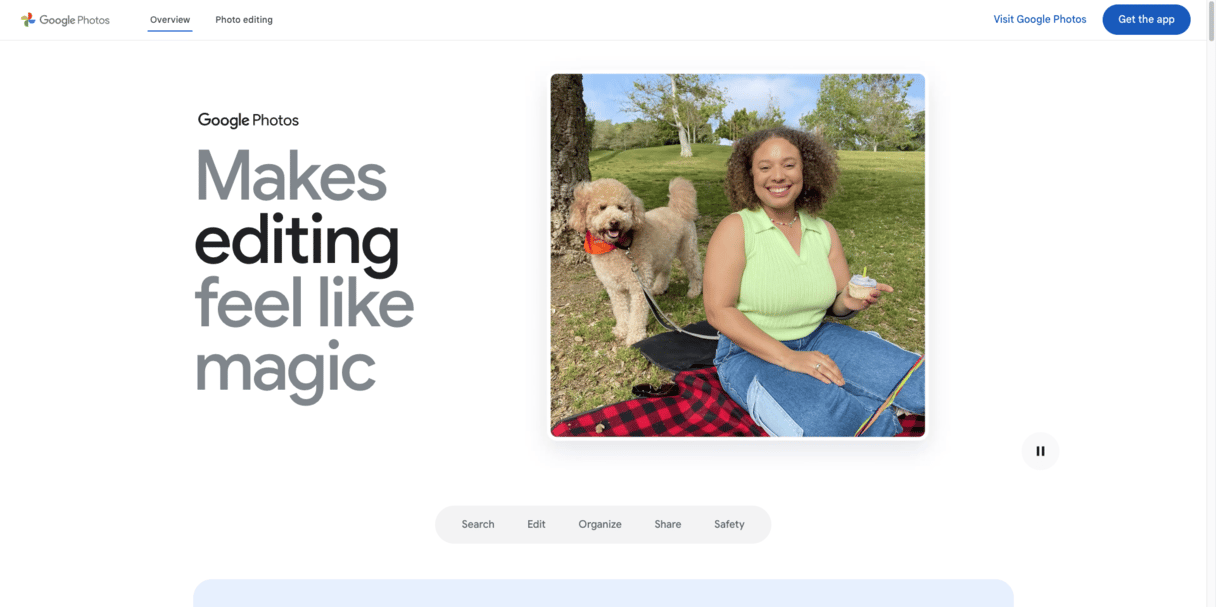This screenshot has width=1216, height=607.
Task: Follow the Visit Google Photos link
Action: tap(1039, 20)
